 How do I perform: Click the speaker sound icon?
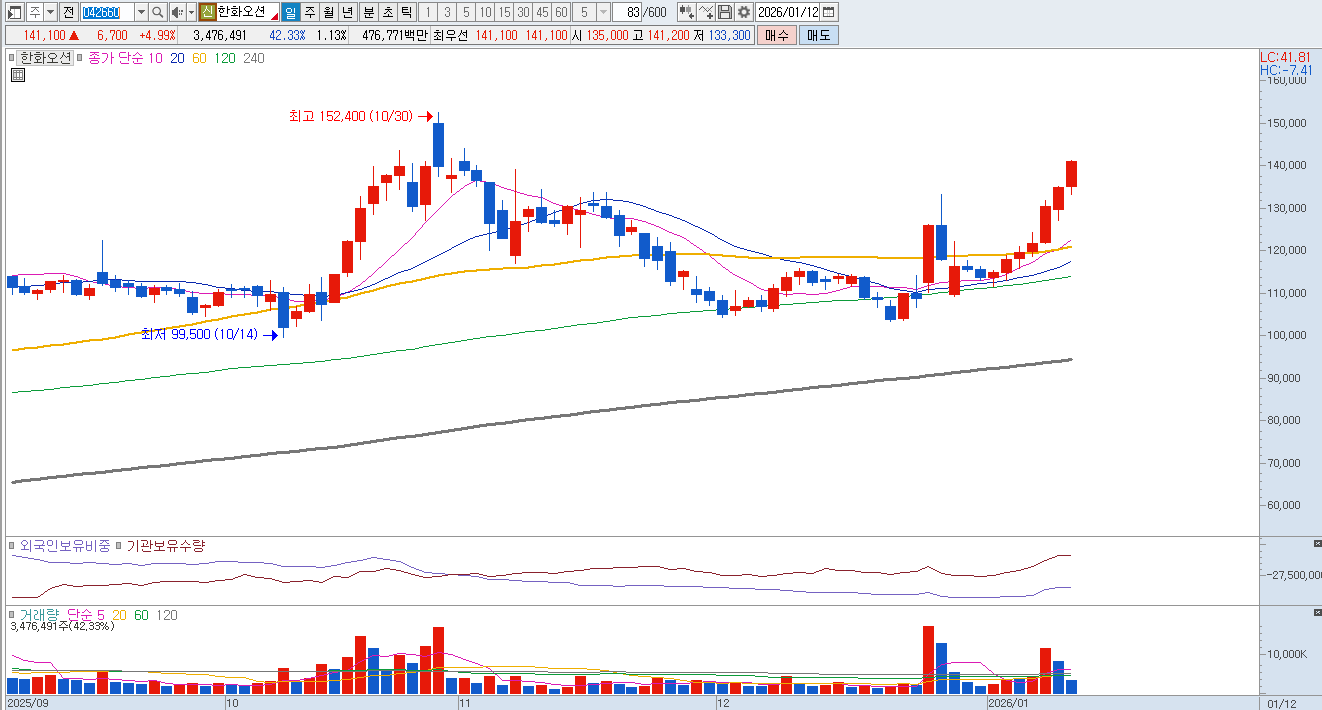click(176, 12)
